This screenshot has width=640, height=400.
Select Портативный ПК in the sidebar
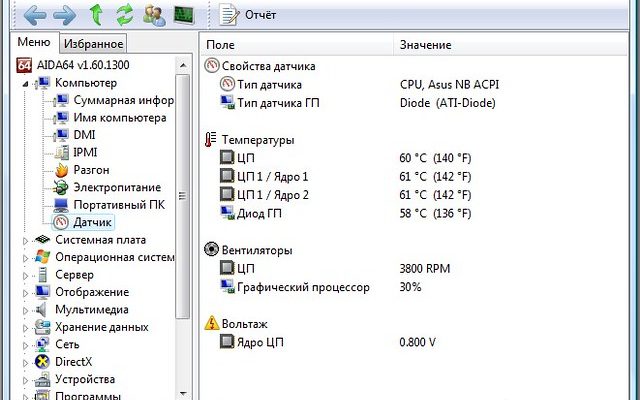point(116,205)
